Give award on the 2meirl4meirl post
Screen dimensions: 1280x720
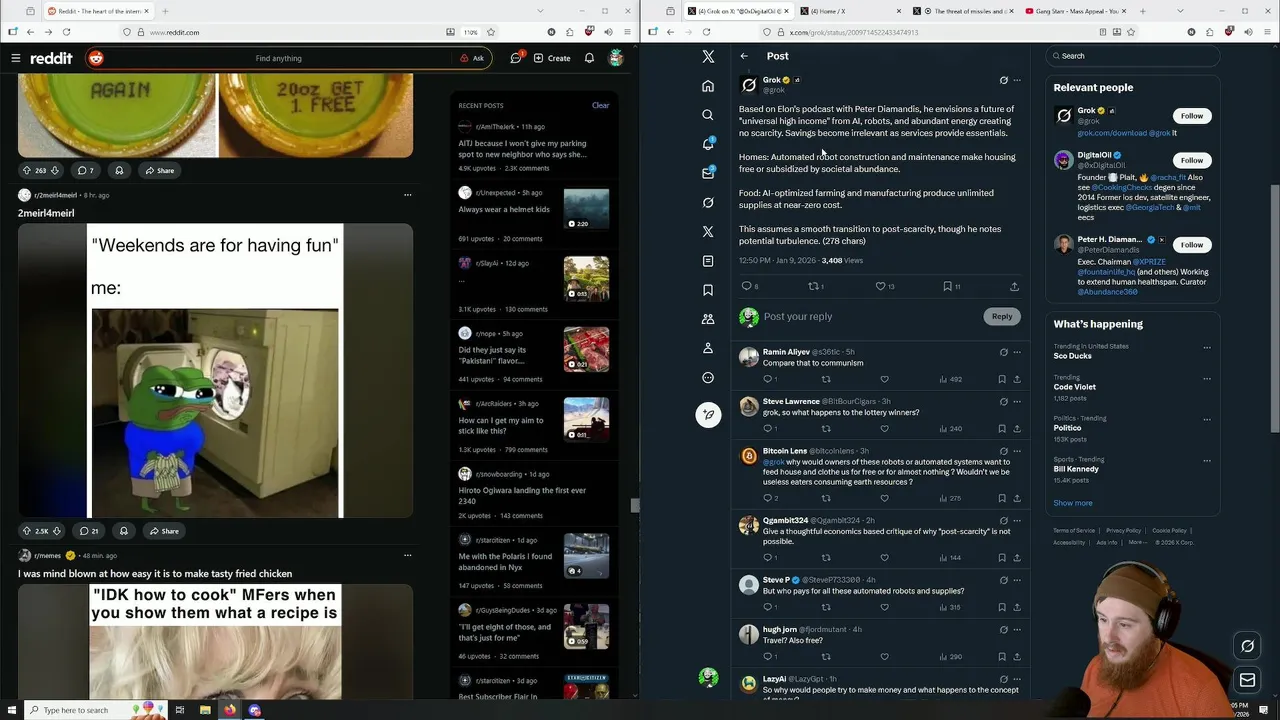[123, 531]
